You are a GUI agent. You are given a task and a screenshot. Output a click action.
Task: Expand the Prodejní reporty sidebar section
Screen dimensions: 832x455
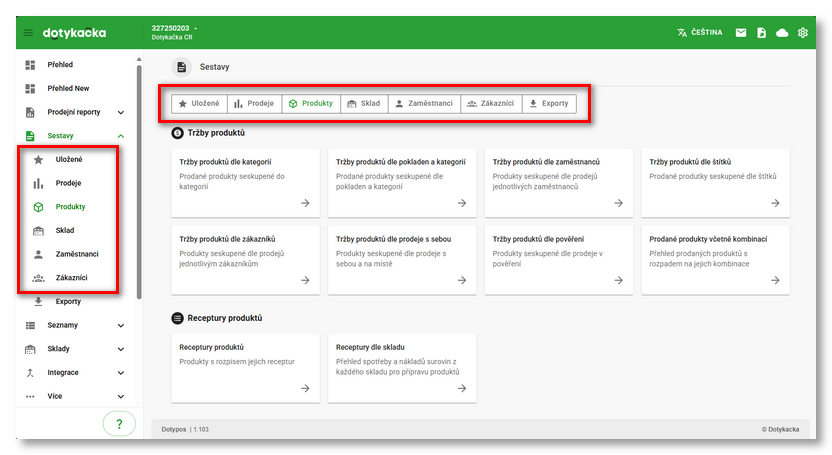coord(121,113)
